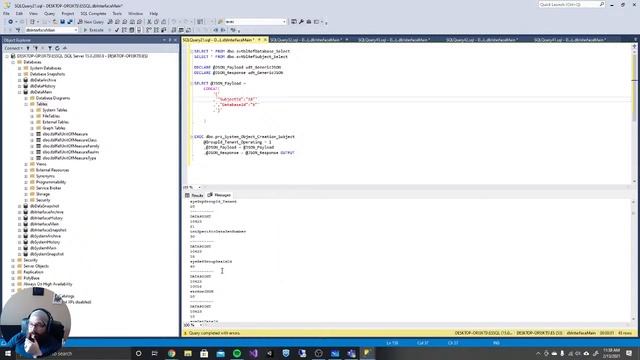Screen dimensions: 640x360
Task: Open the Help menu
Action: pyautogui.click(x=153, y=13)
